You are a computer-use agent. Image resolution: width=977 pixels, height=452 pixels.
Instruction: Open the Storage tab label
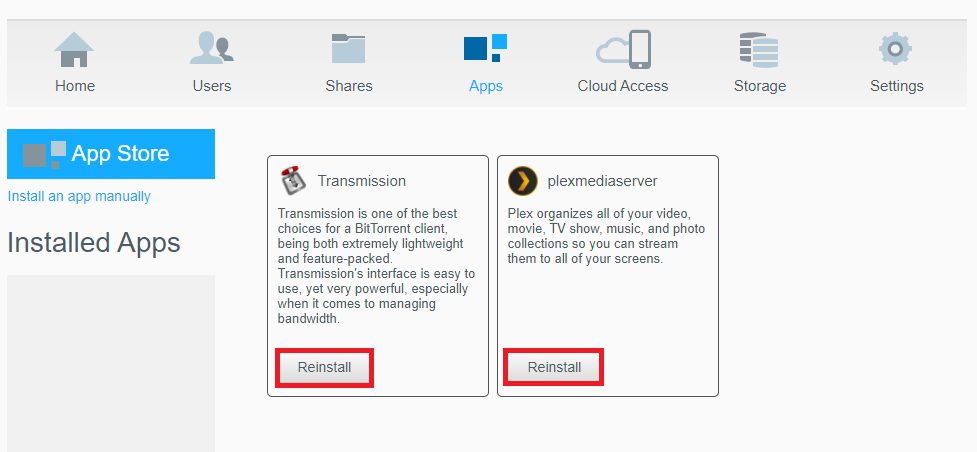[760, 86]
